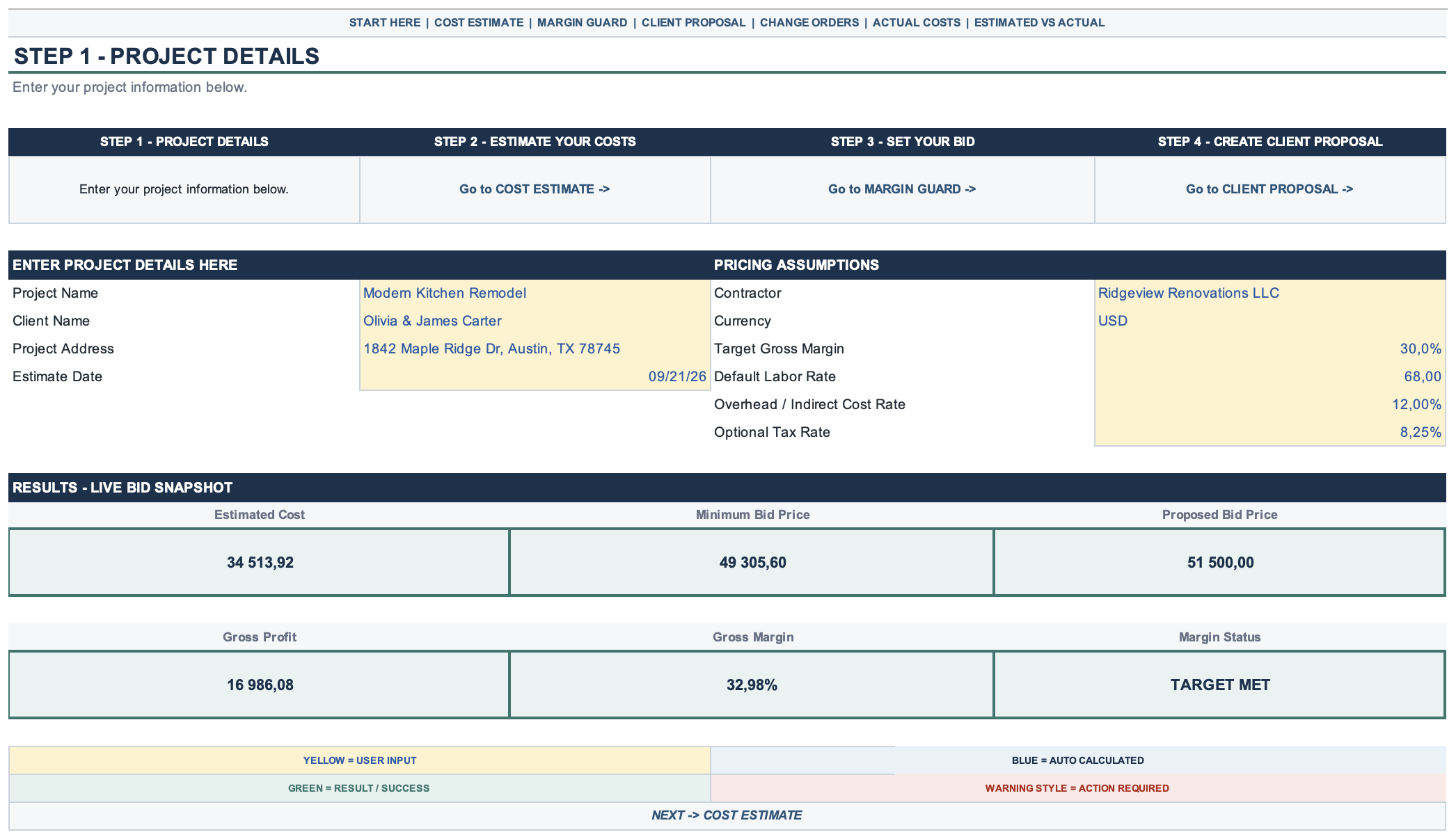Viewport: 1456px width, 839px height.
Task: Click the Estimated Cost label
Action: click(260, 515)
